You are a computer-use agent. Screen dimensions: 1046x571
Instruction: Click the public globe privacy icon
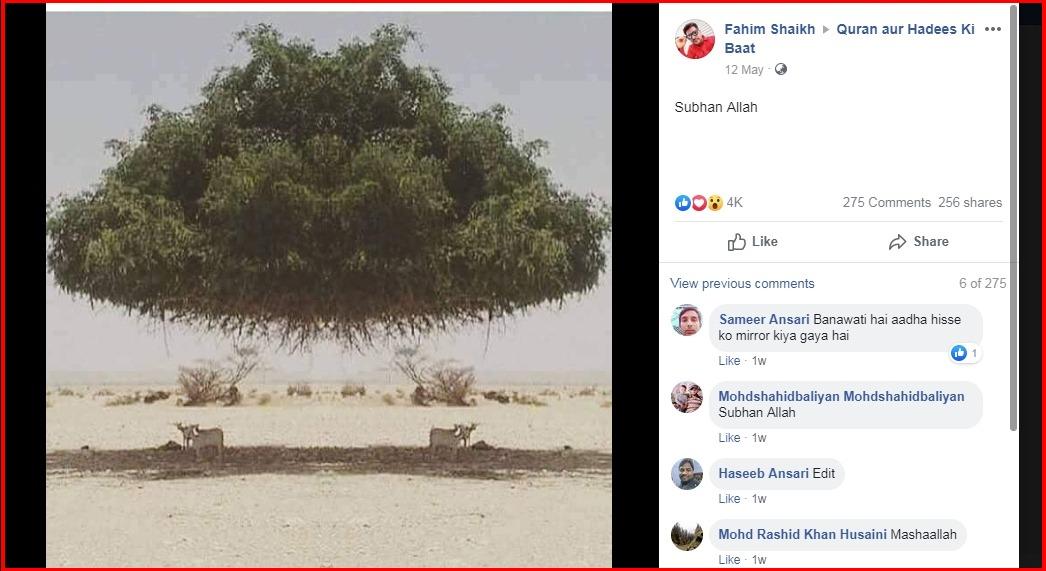pos(780,69)
